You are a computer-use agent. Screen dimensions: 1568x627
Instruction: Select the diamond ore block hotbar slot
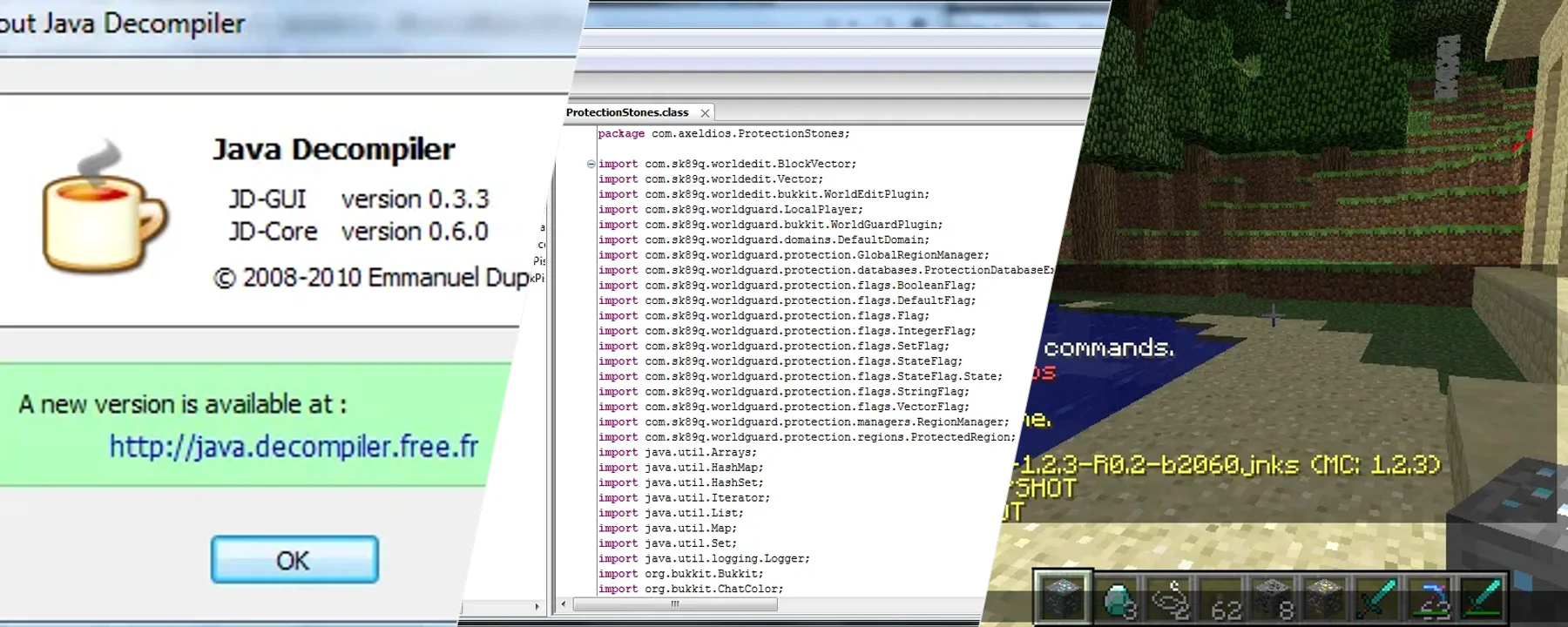pos(1062,598)
